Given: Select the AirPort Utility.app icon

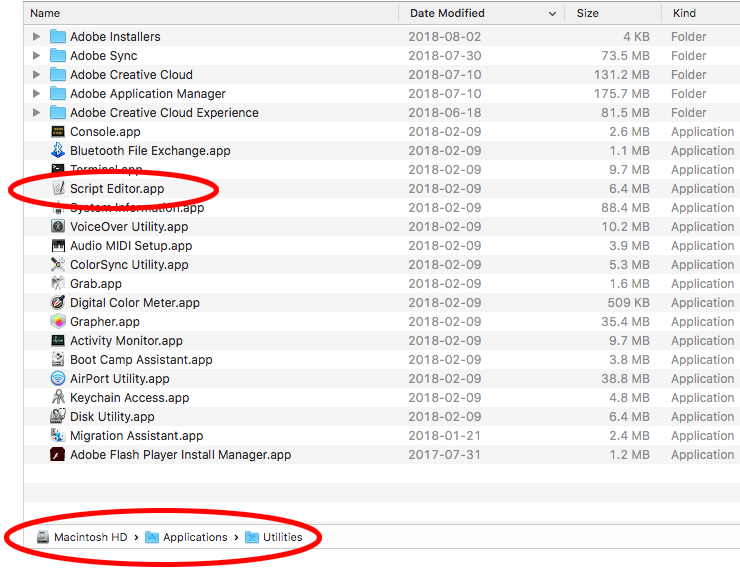Looking at the screenshot, I should click(58, 378).
